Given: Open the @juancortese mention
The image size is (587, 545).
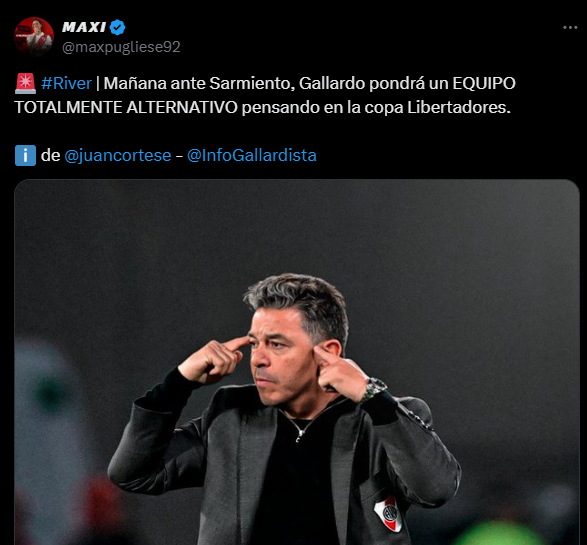Looking at the screenshot, I should pos(118,155).
